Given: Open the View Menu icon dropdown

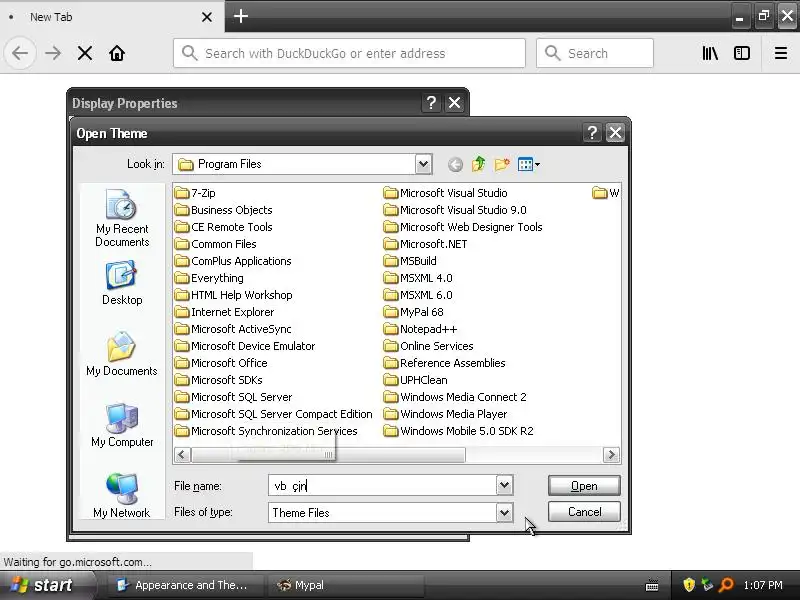Looking at the screenshot, I should click(x=529, y=164).
